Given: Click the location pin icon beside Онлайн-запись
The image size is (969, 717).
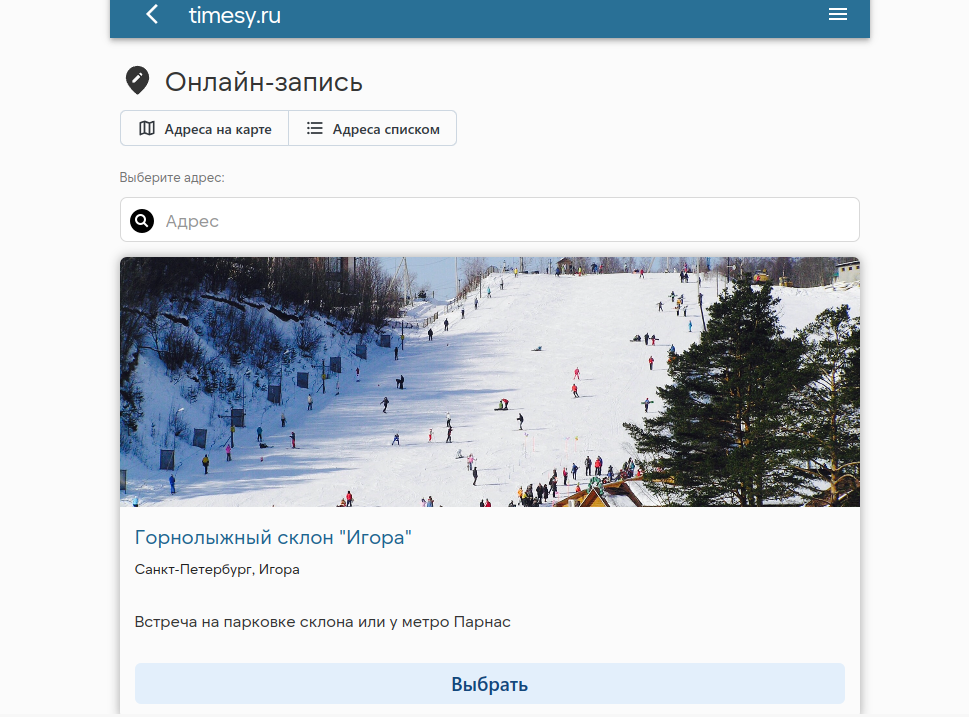Looking at the screenshot, I should pyautogui.click(x=137, y=81).
